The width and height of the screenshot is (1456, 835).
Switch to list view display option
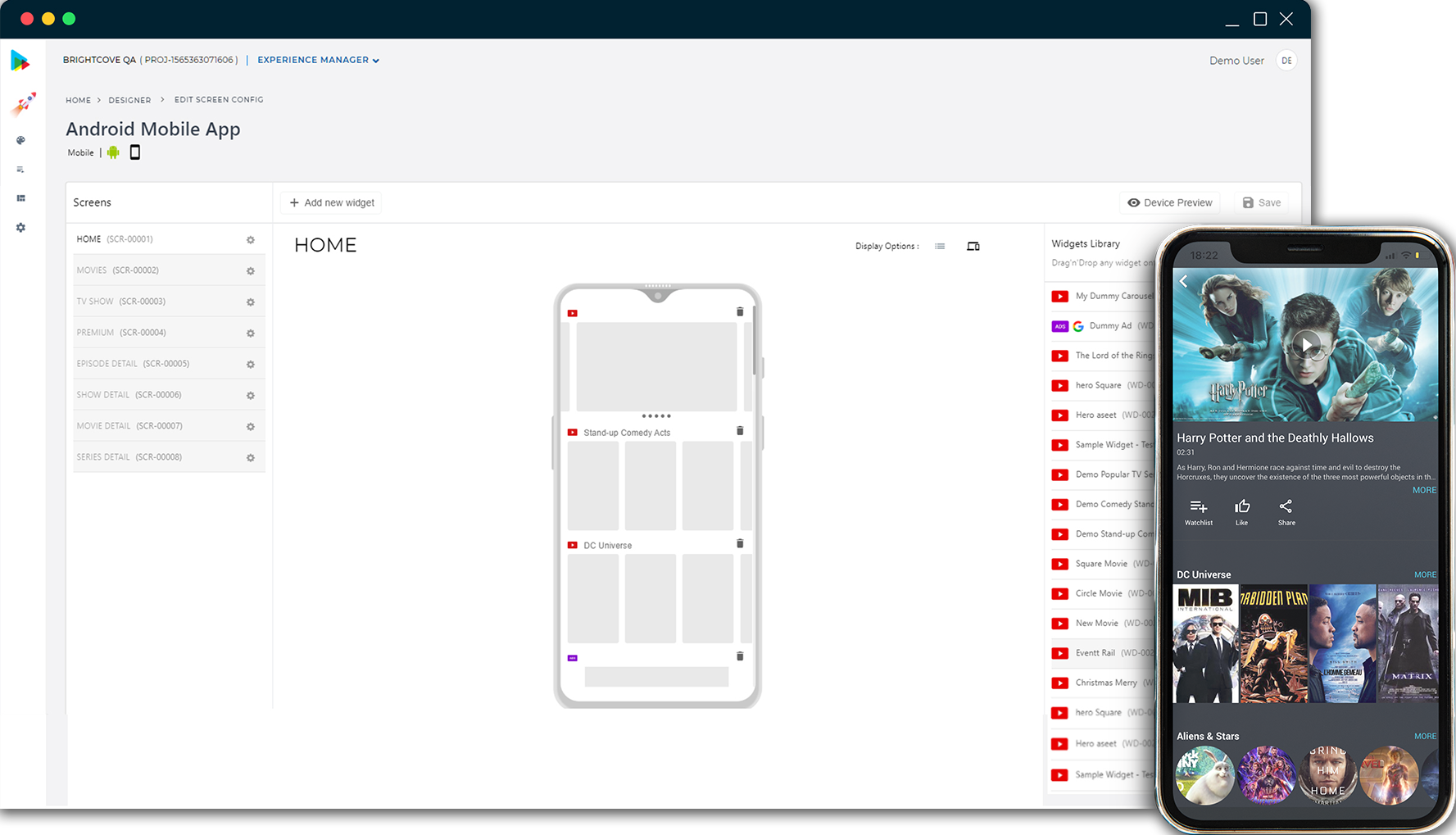point(940,246)
